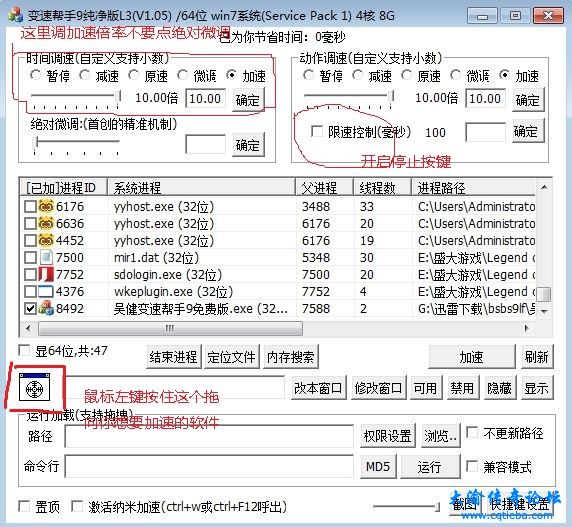Viewport: 572px width, 527px height.
Task: Click the crosshair window-finder target icon
Action: point(34,387)
